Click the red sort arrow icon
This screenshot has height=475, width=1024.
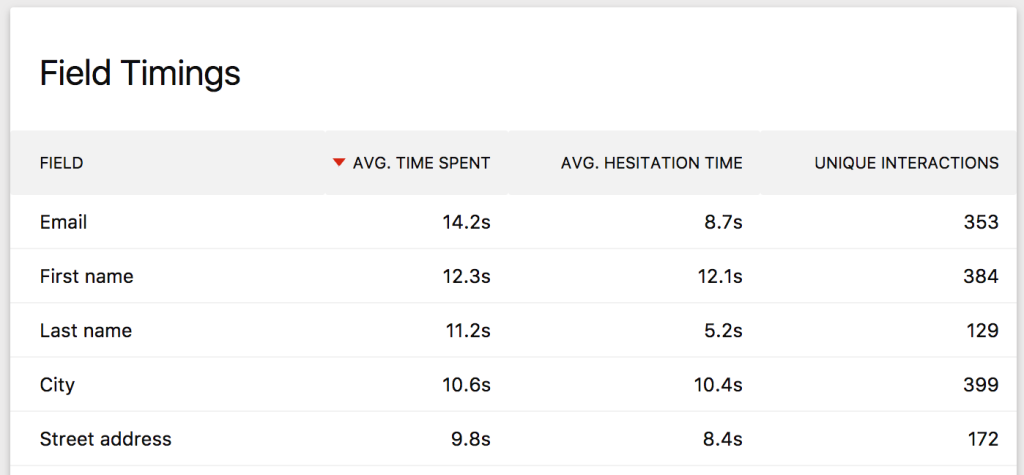(x=339, y=163)
